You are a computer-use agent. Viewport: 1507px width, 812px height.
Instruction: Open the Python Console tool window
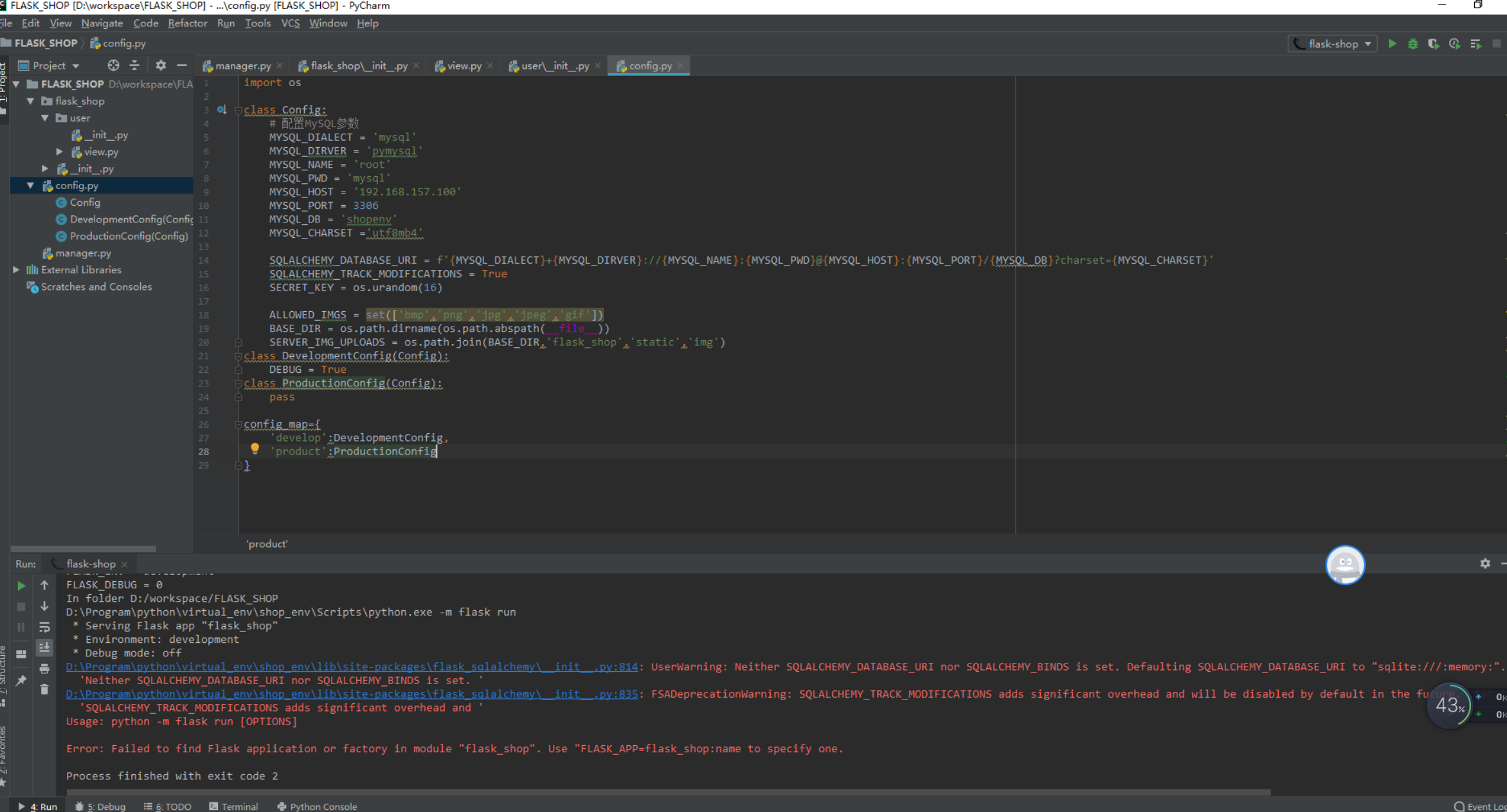click(317, 806)
